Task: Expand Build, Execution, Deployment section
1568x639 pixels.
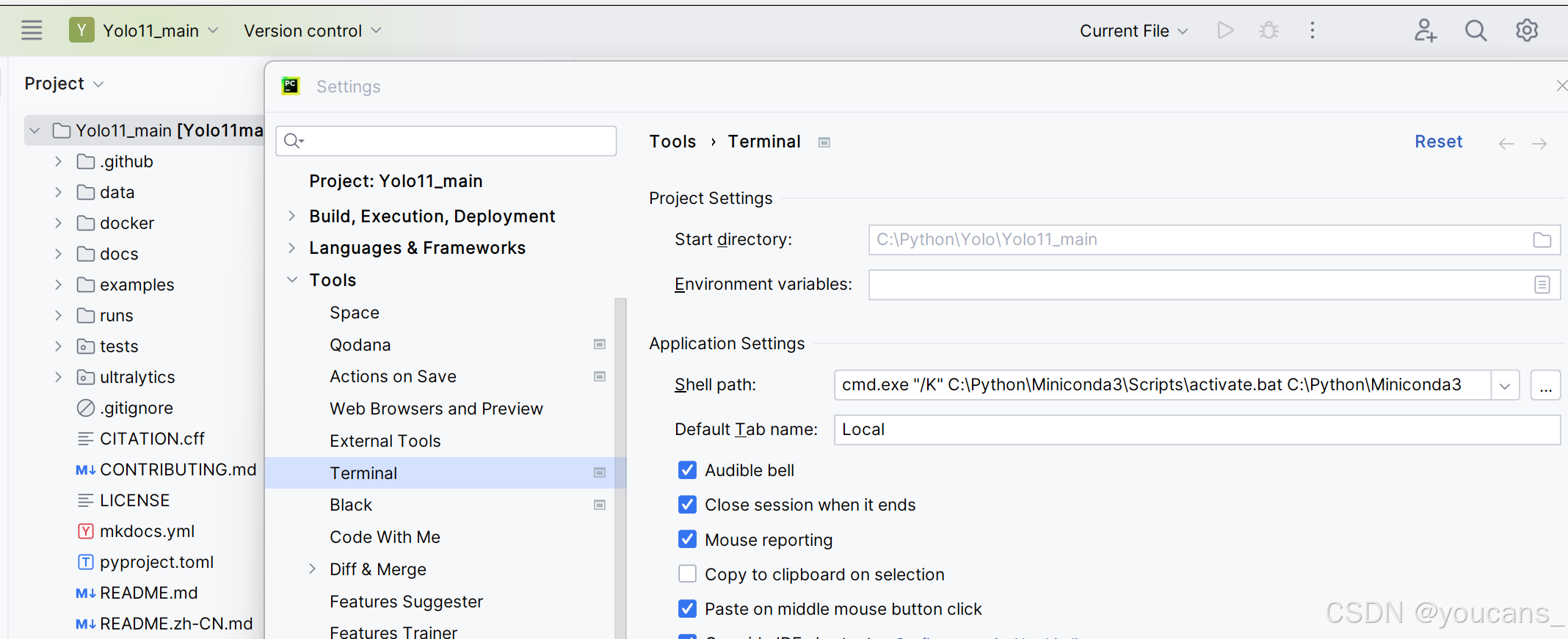Action: coord(292,216)
